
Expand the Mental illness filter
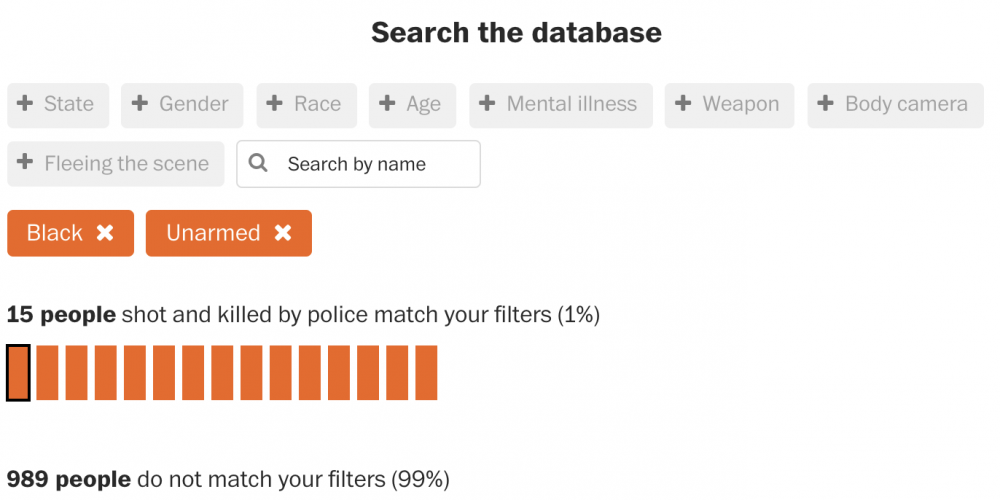(561, 105)
